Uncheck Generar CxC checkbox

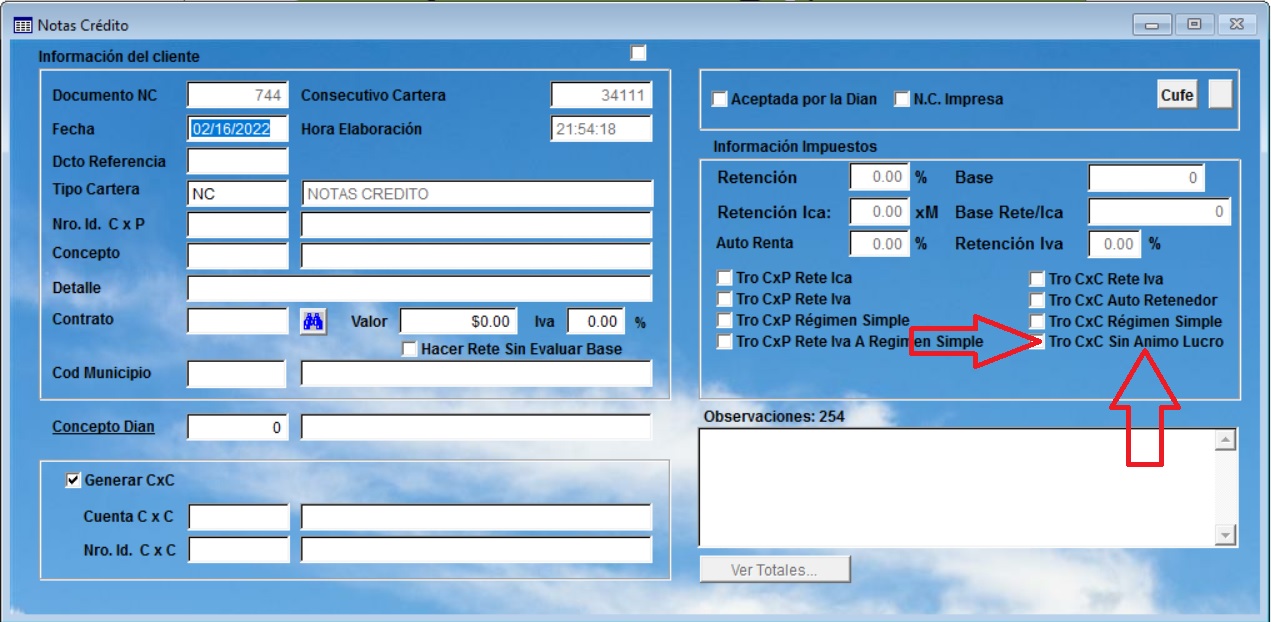pos(72,480)
